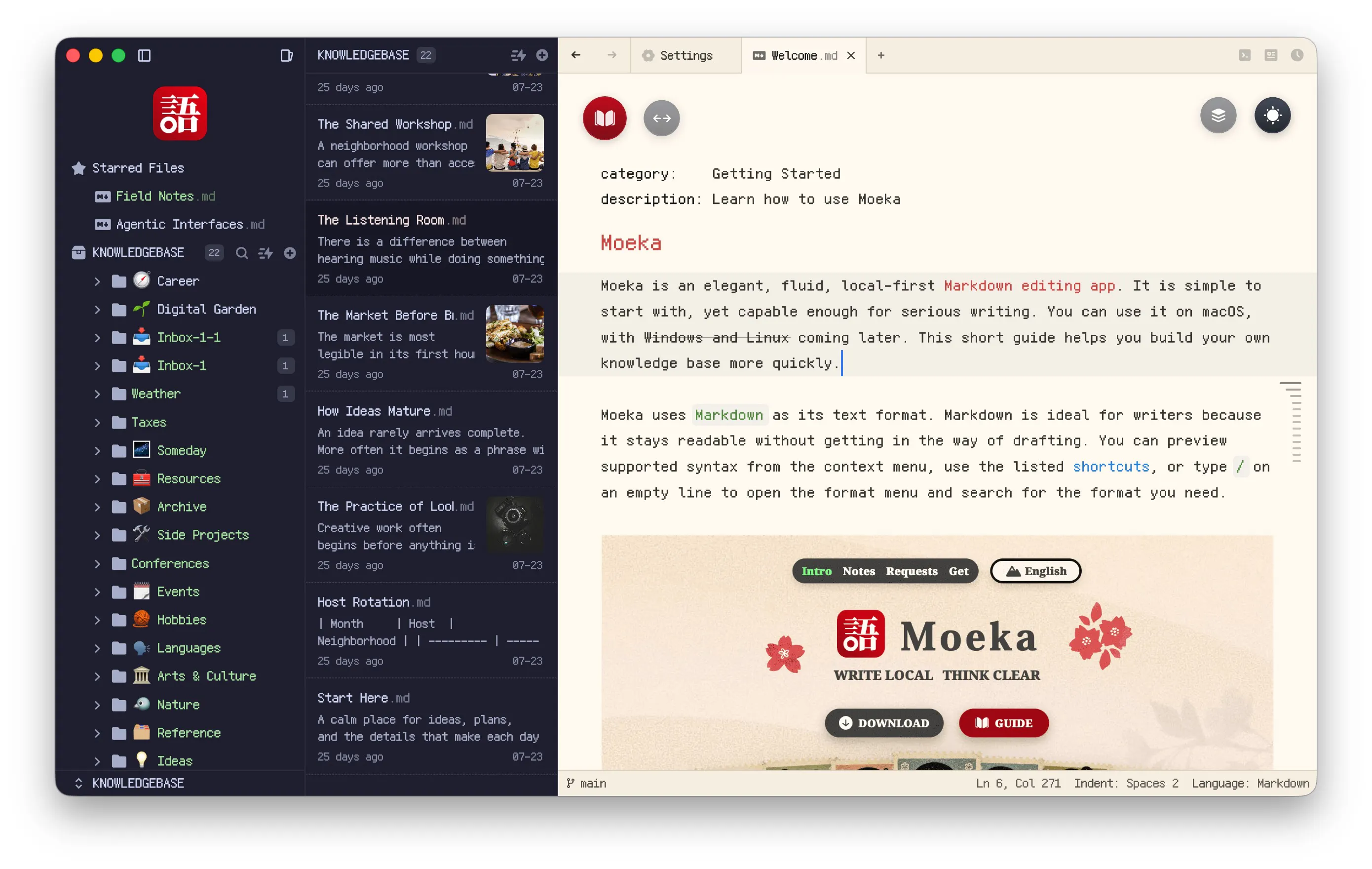Click Ln 6, Col 271 in status bar
This screenshot has width=1372, height=869.
(1018, 784)
